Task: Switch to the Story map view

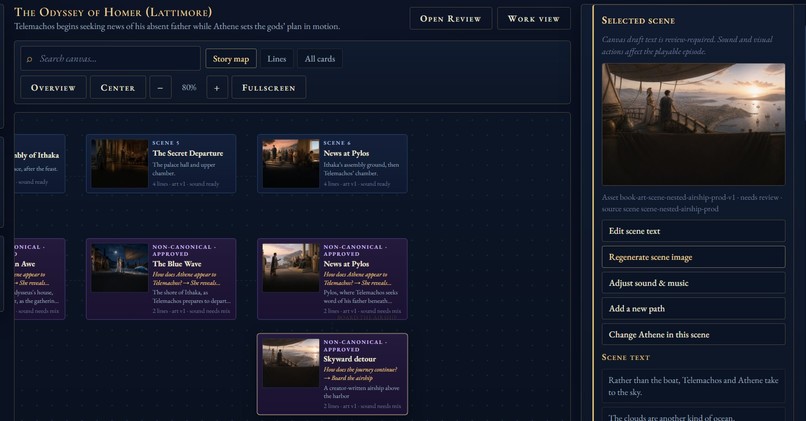Action: click(x=231, y=59)
